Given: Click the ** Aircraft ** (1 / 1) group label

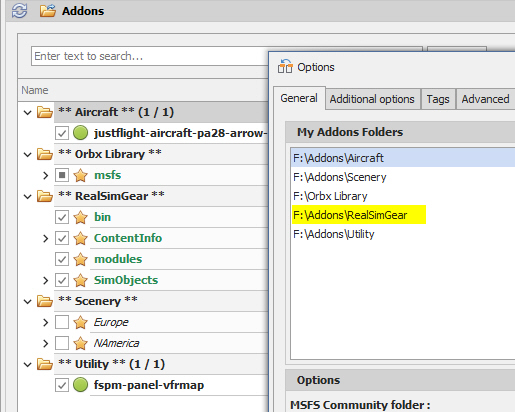Looking at the screenshot, I should click(116, 112).
